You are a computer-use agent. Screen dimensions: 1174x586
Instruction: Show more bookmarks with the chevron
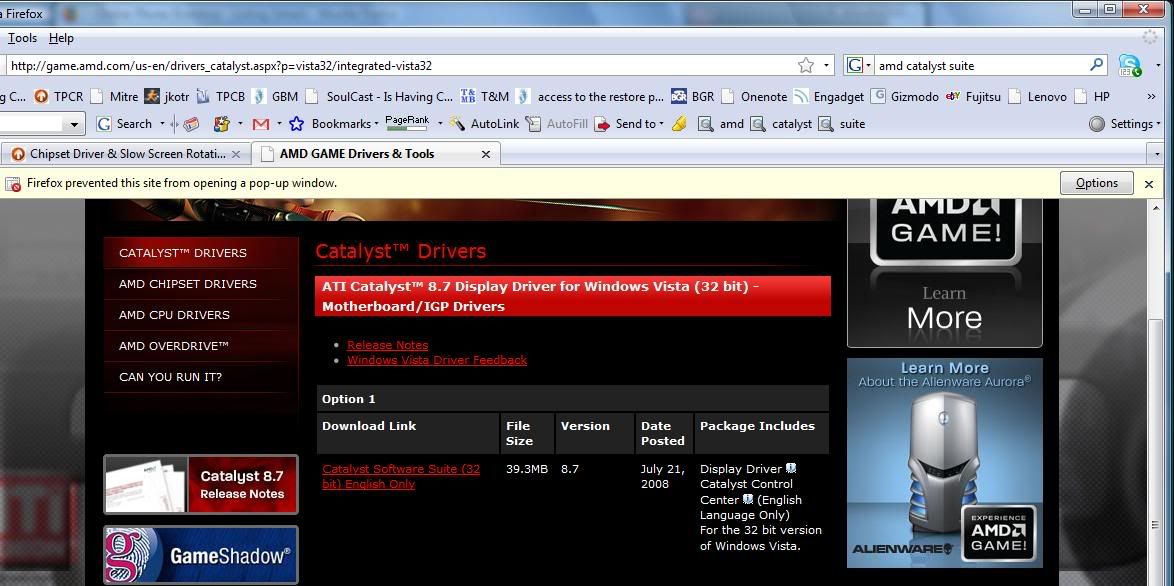(x=1152, y=97)
